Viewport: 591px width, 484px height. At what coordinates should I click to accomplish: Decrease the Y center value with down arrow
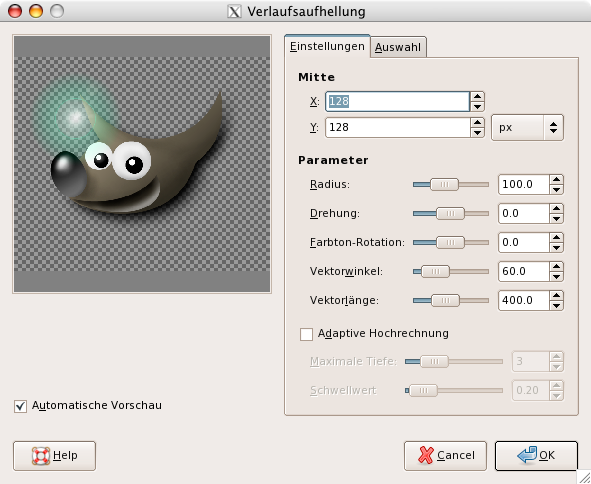click(x=477, y=132)
